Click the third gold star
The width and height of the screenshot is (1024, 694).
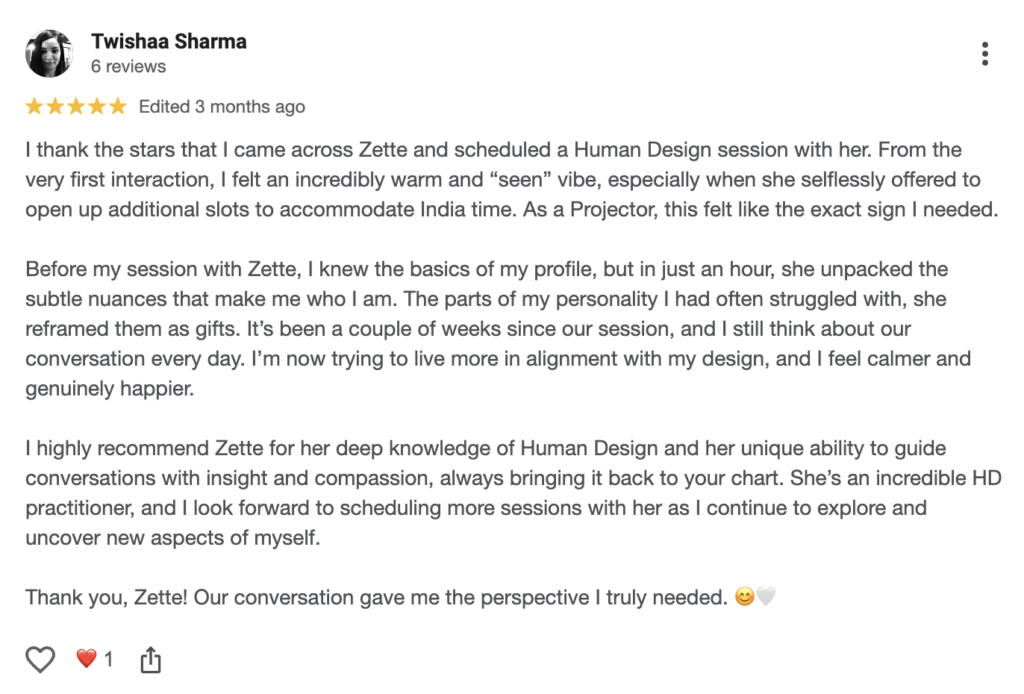click(x=77, y=106)
